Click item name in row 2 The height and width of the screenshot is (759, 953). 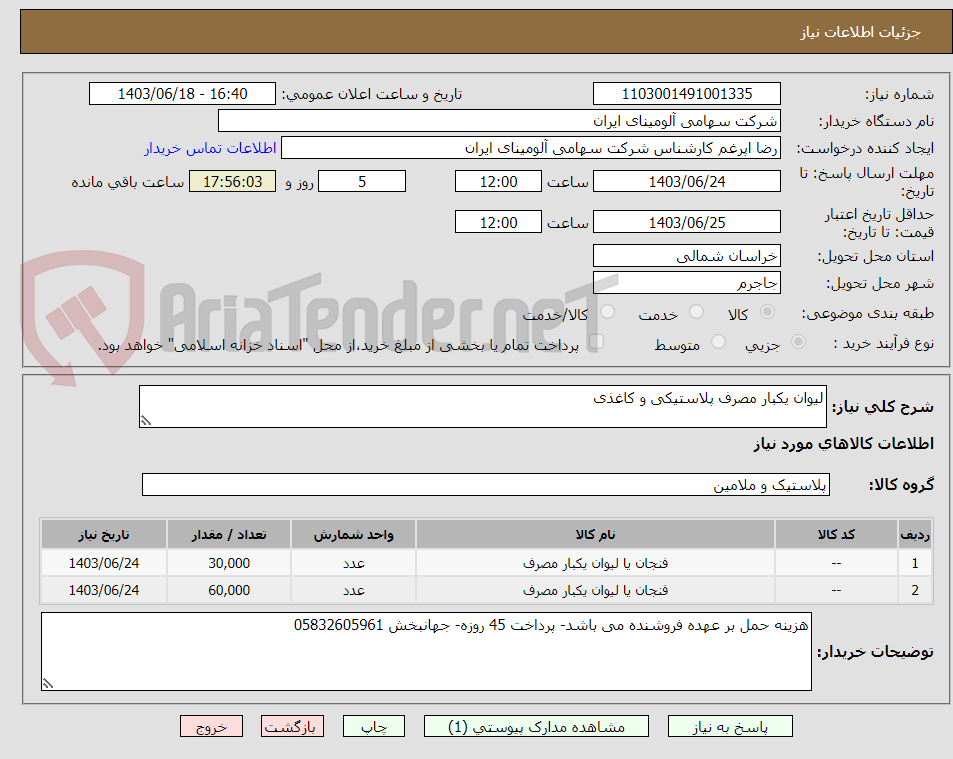point(596,590)
